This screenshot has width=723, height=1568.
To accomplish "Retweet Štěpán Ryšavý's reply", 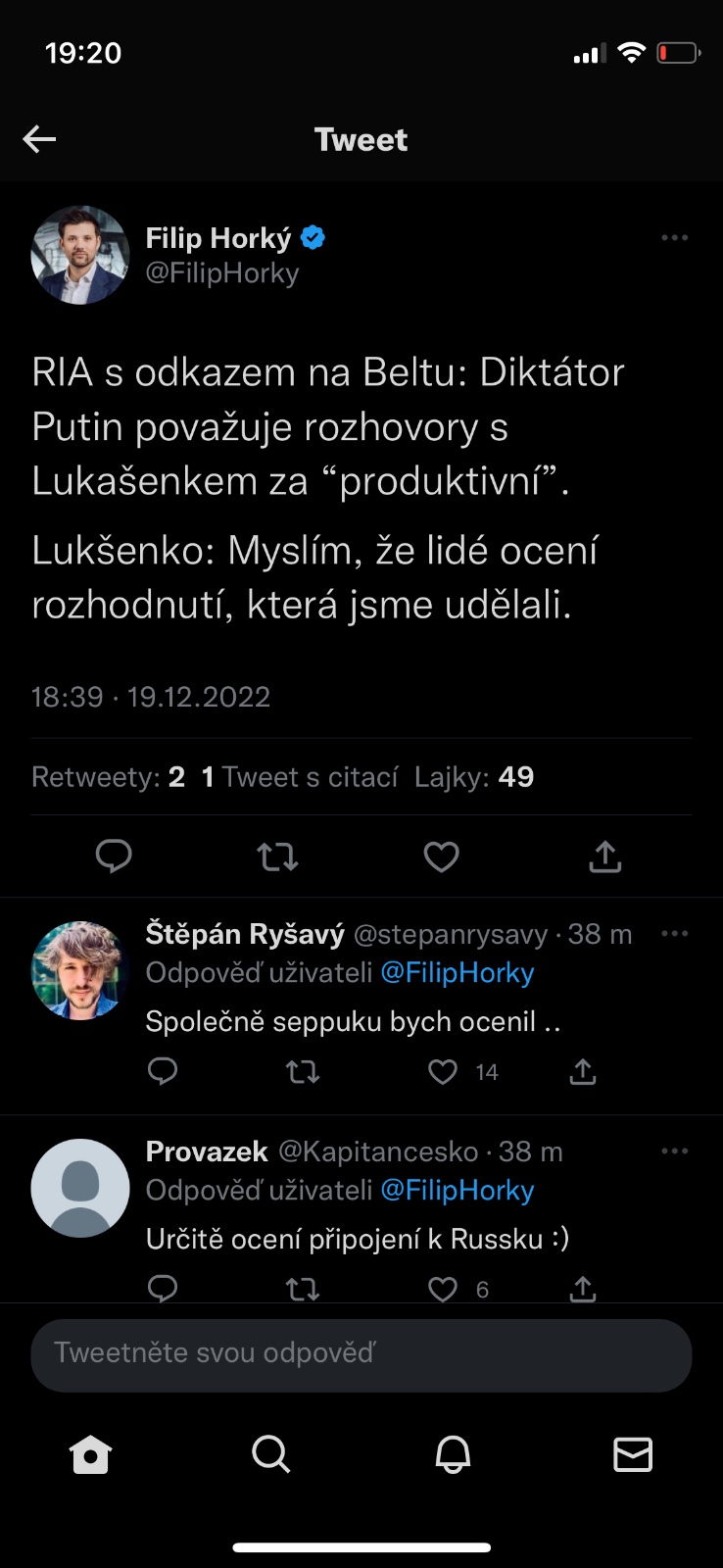I will pyautogui.click(x=303, y=1072).
